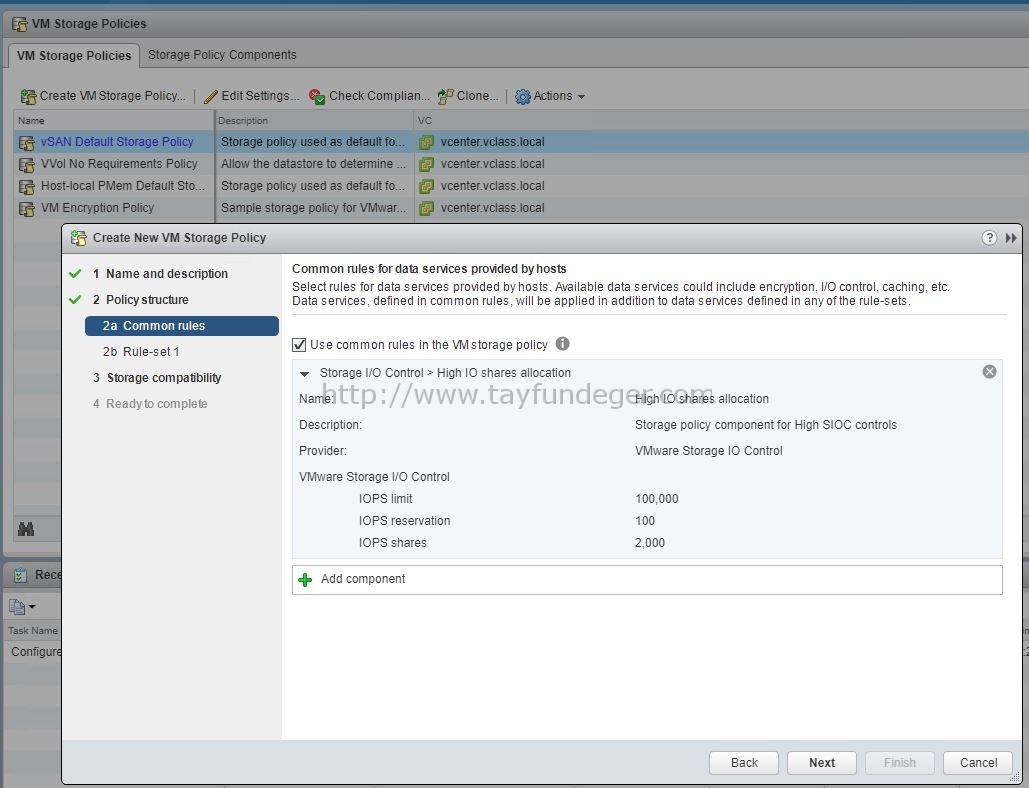Viewport: 1029px width, 788px height.
Task: Click the Host-local PMem Default Sto... name
Action: [x=123, y=186]
